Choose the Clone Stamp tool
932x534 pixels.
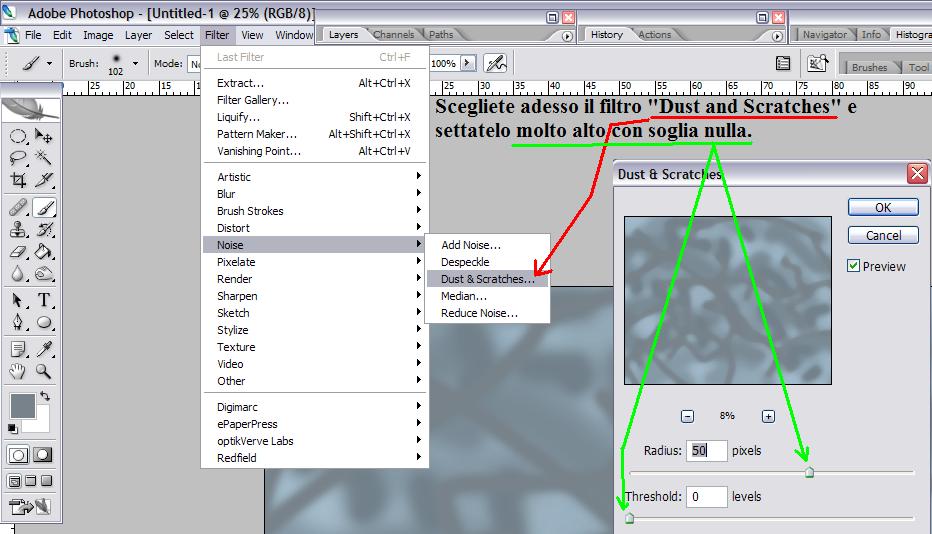[18, 230]
